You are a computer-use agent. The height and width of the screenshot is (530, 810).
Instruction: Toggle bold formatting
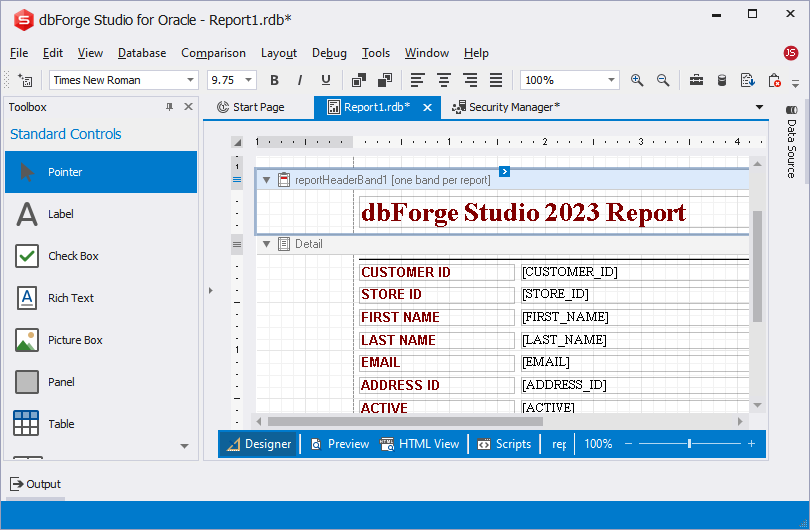pyautogui.click(x=274, y=80)
